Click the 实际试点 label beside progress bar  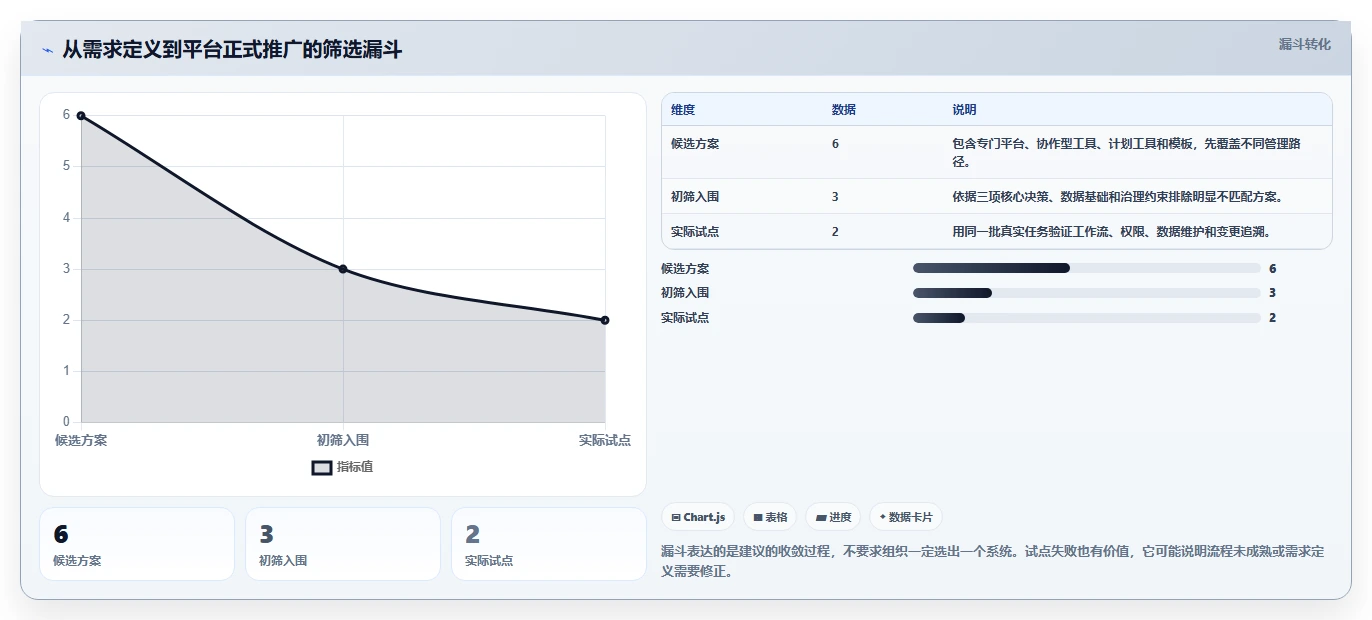[x=685, y=318]
